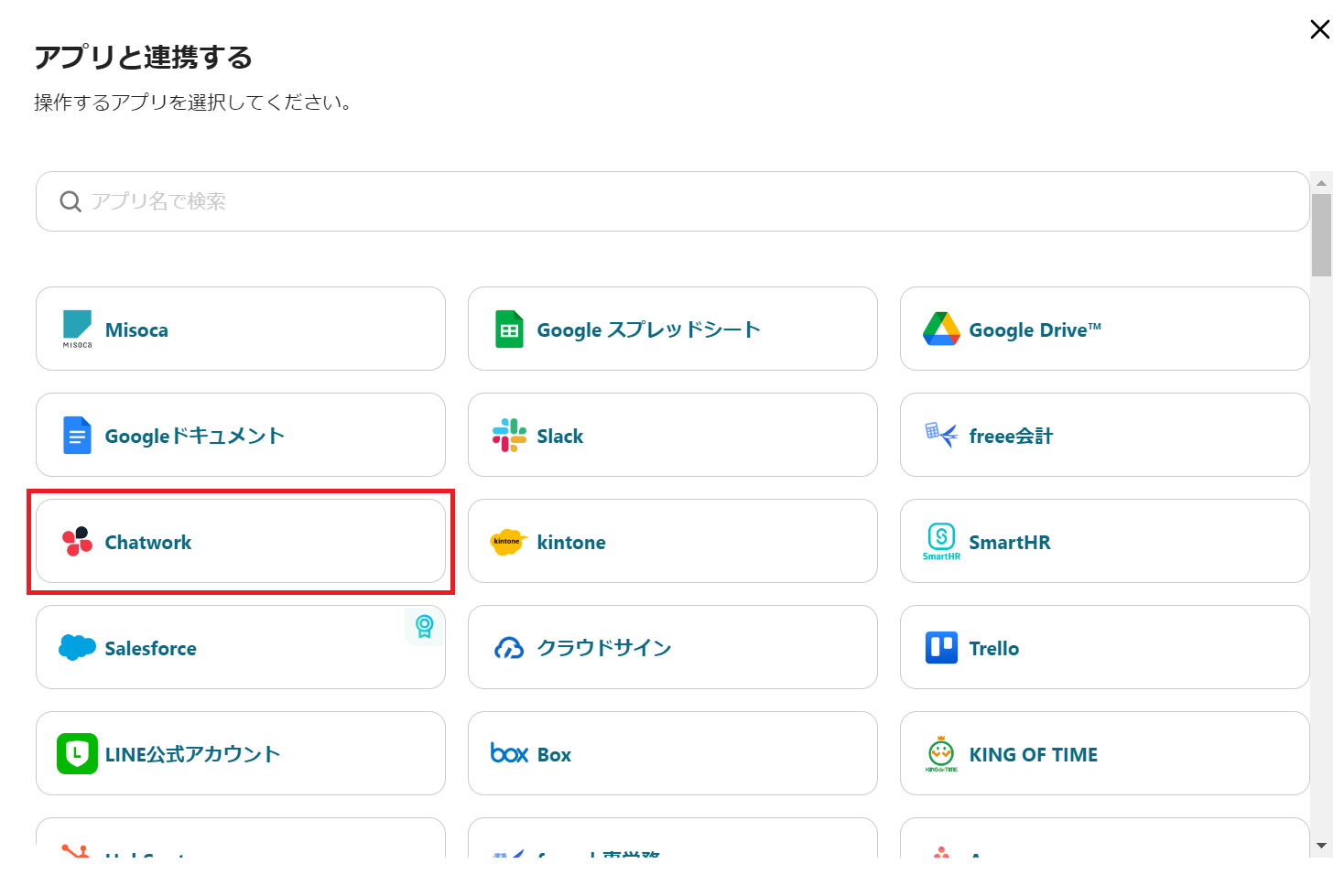The height and width of the screenshot is (896, 1344).
Task: Pick the Box app card
Action: 672,754
